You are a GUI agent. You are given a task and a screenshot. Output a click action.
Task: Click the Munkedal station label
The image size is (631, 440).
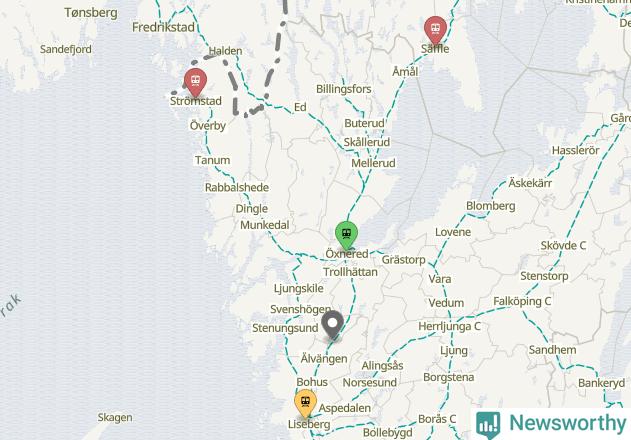pos(265,225)
